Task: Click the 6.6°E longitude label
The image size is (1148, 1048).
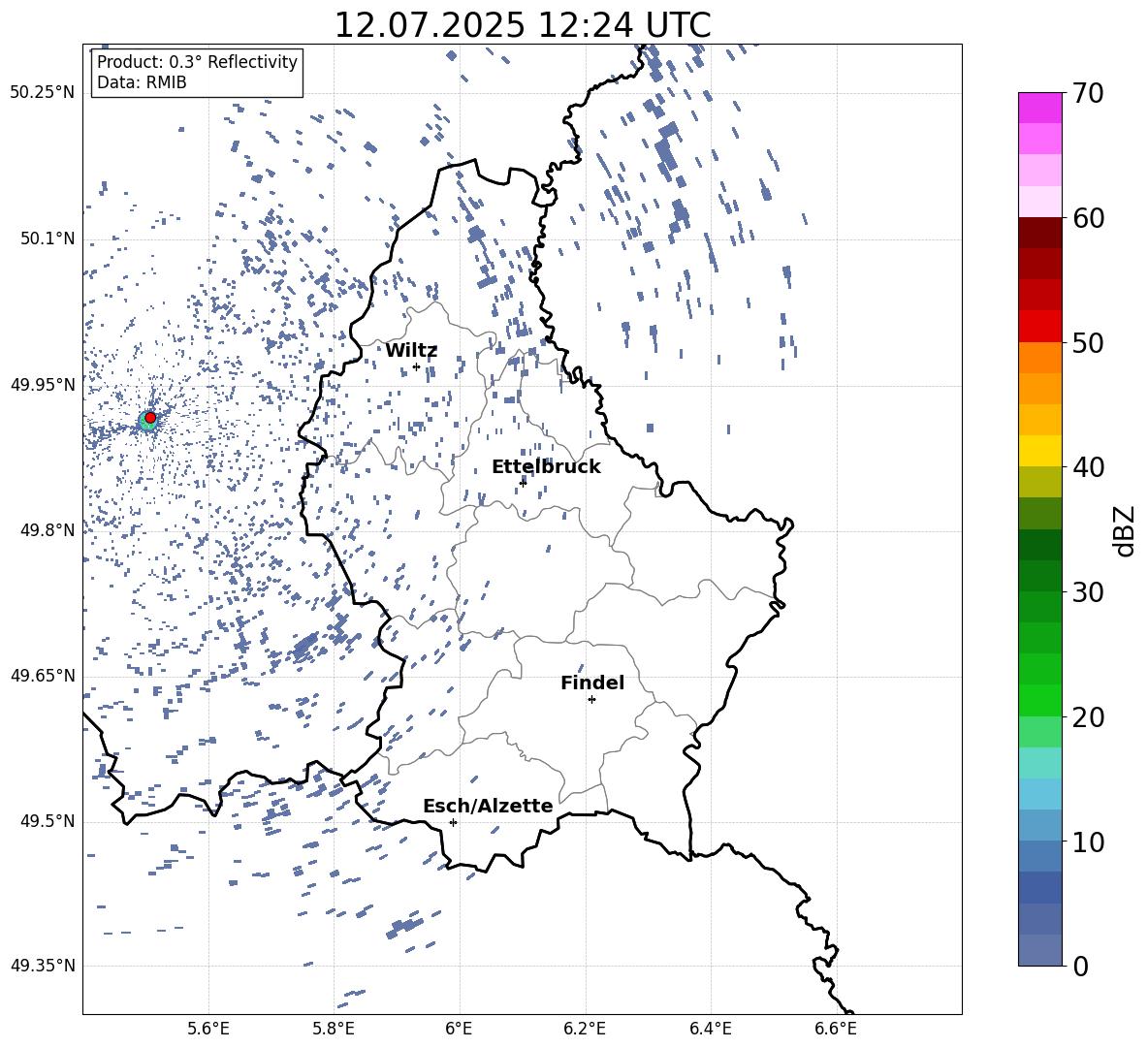Action: pyautogui.click(x=836, y=1029)
